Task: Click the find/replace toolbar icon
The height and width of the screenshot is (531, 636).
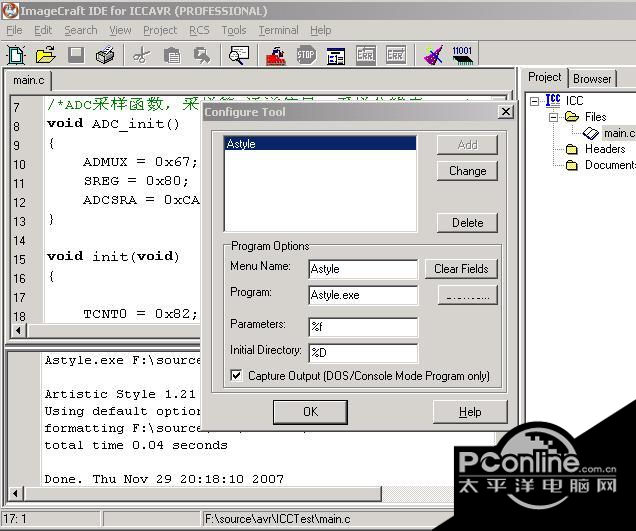Action: click(x=202, y=55)
